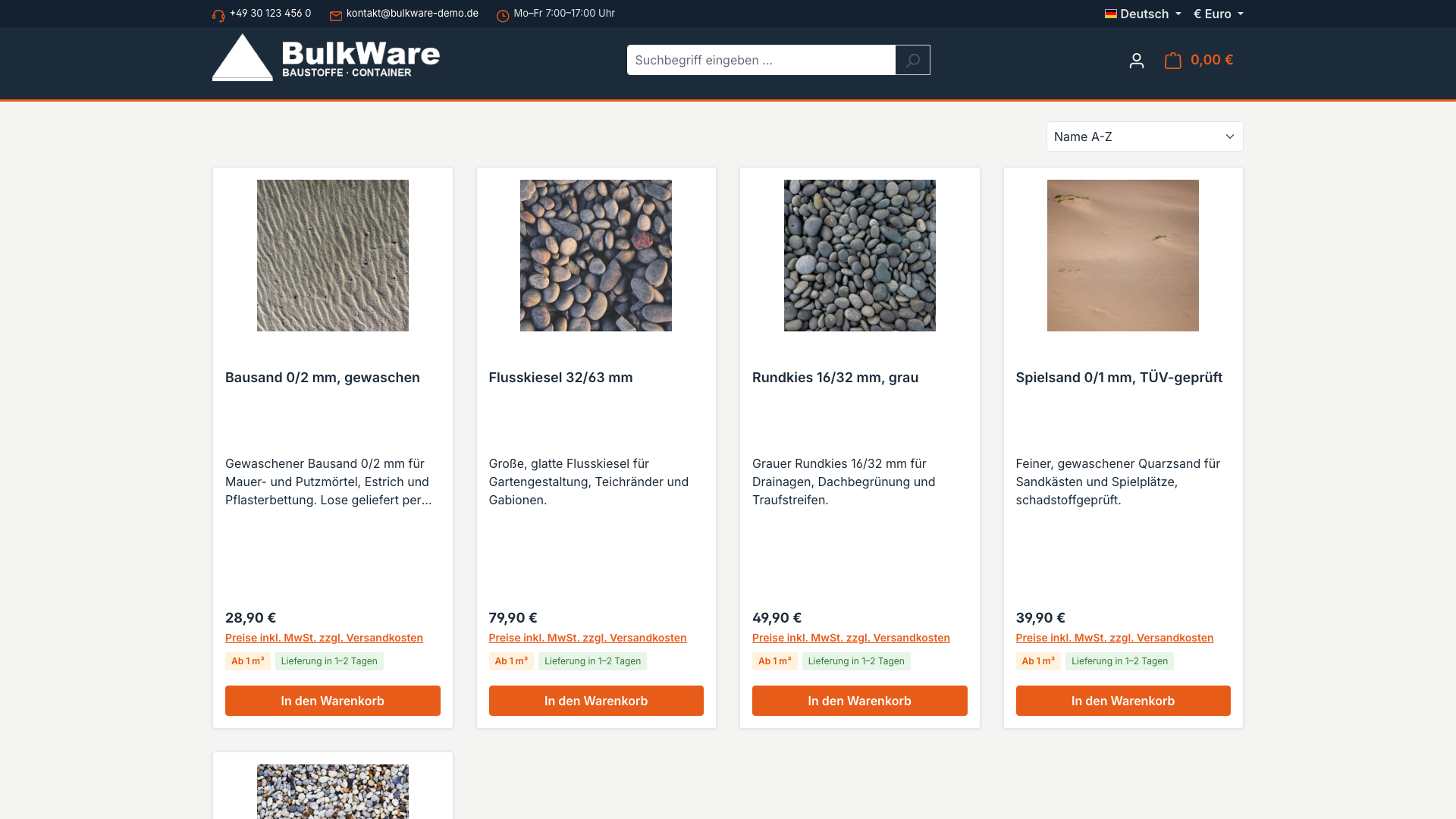Screen dimensions: 1456x819
Task: Click the search magnifier button
Action: pyautogui.click(x=912, y=60)
